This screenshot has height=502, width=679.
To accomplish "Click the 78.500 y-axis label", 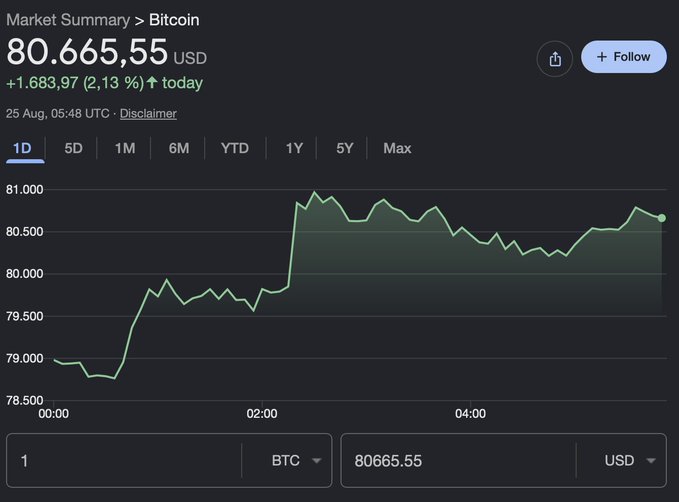I will coord(25,400).
